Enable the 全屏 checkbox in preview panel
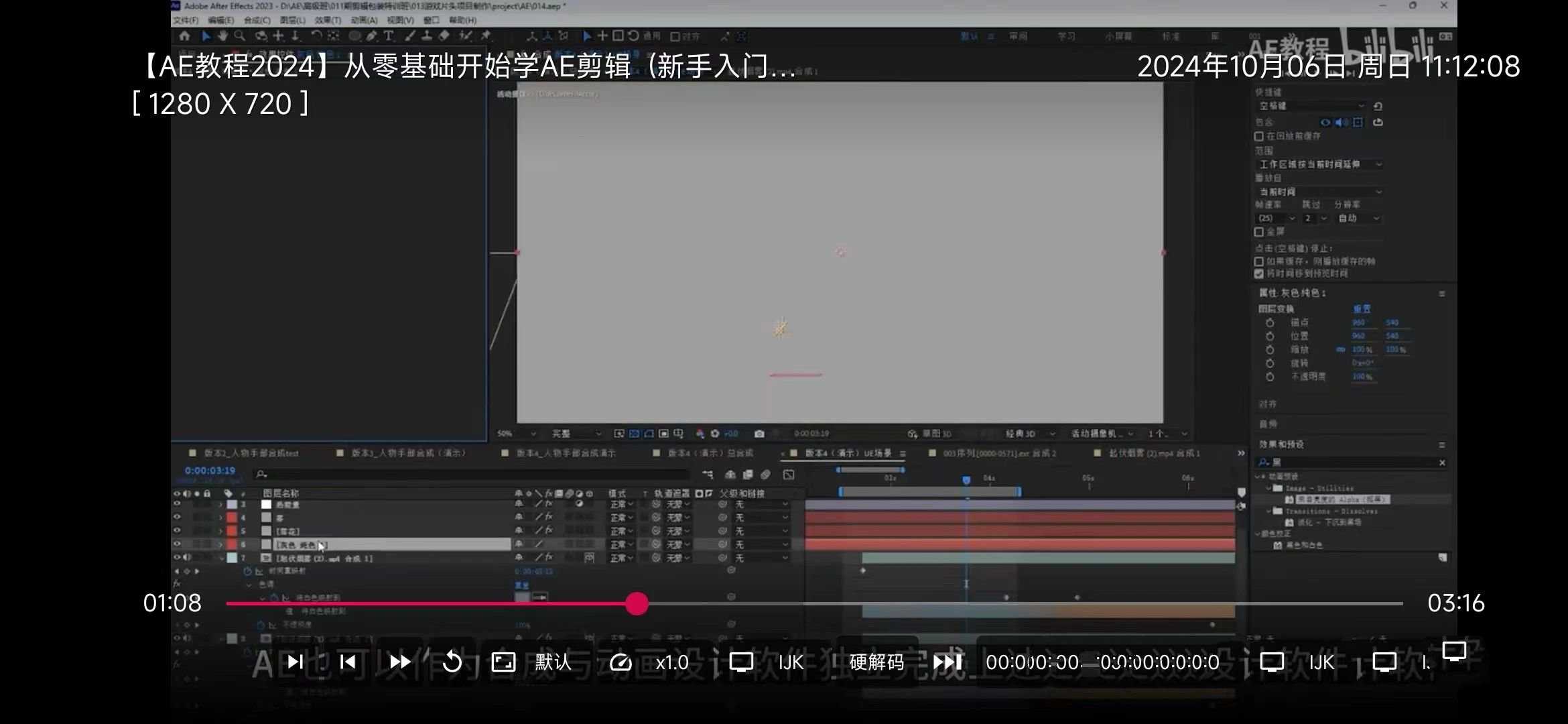1568x724 pixels. pos(1259,232)
